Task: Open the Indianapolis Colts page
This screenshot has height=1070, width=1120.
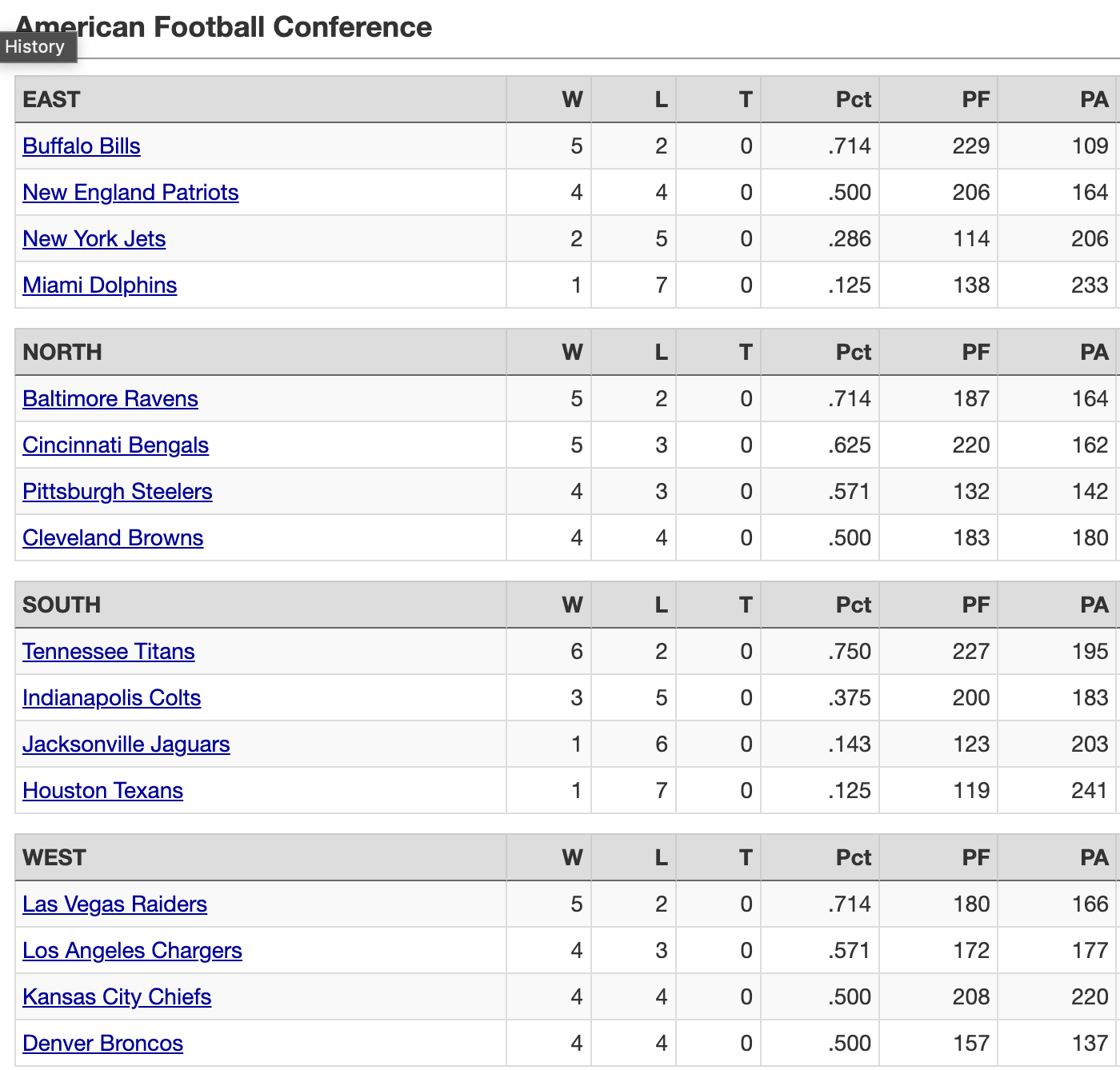Action: coord(112,698)
